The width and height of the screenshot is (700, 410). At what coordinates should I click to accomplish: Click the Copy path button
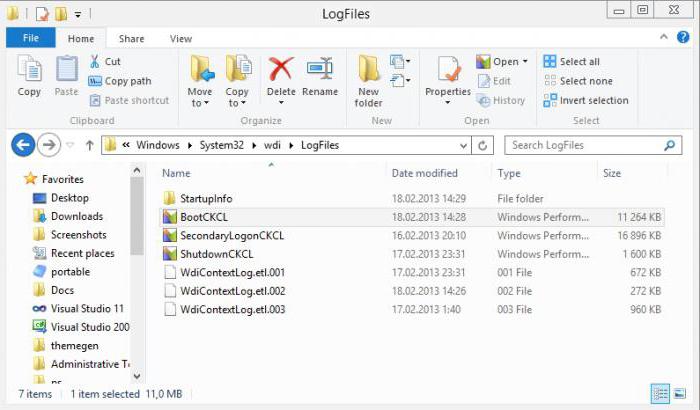(x=120, y=81)
